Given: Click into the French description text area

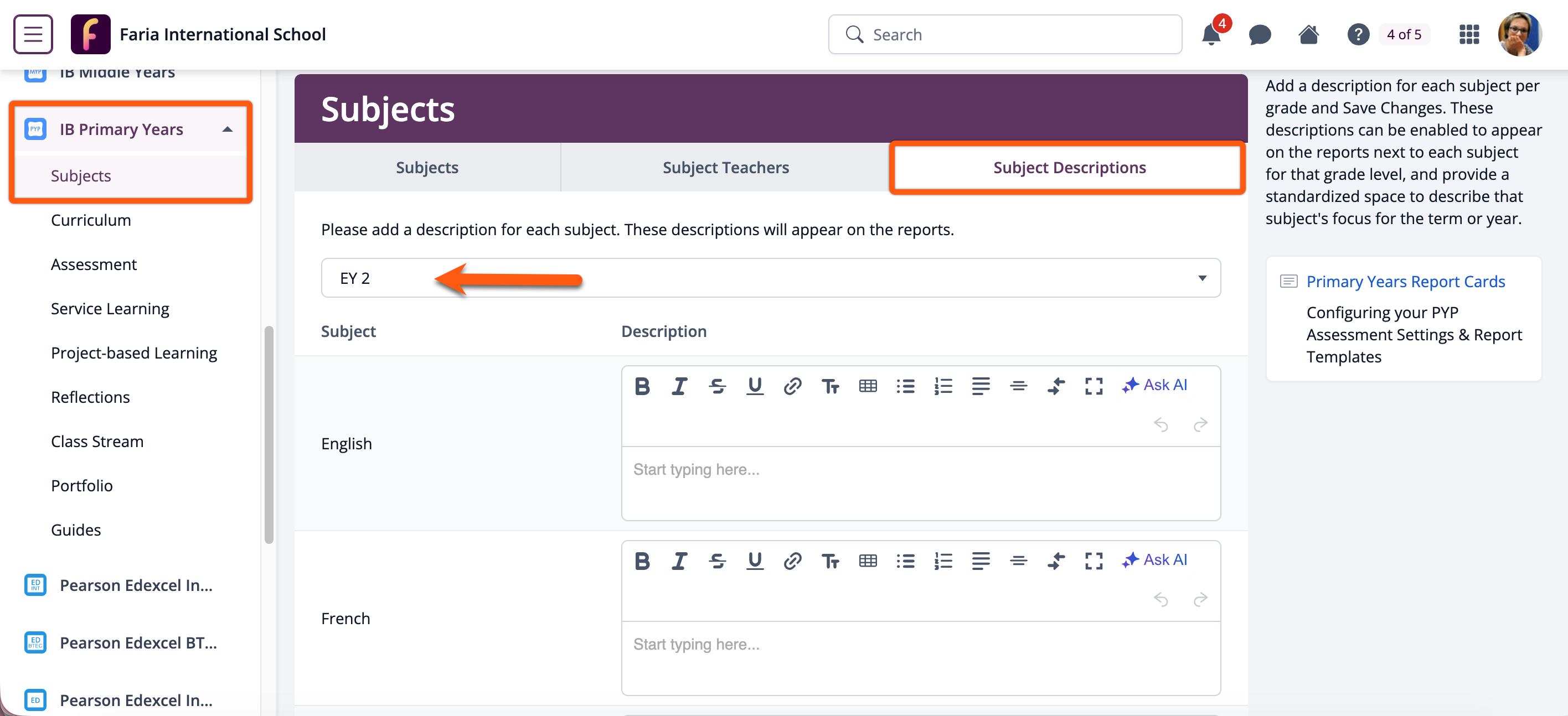Looking at the screenshot, I should click(920, 657).
